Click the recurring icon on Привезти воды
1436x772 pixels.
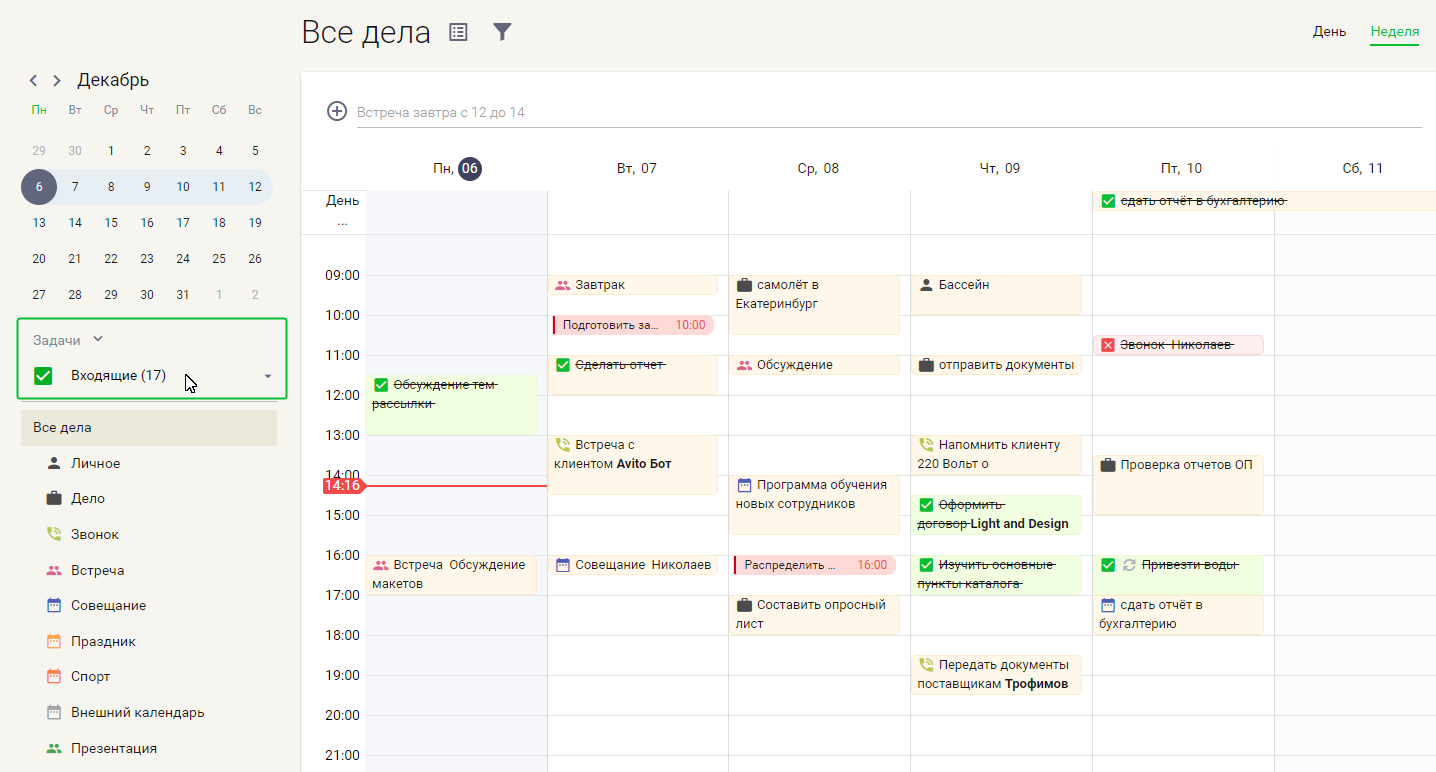(1130, 565)
